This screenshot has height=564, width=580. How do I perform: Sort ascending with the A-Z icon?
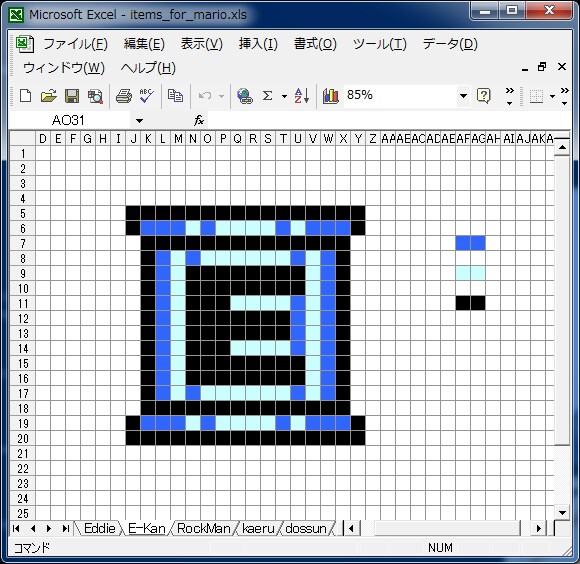(x=301, y=96)
